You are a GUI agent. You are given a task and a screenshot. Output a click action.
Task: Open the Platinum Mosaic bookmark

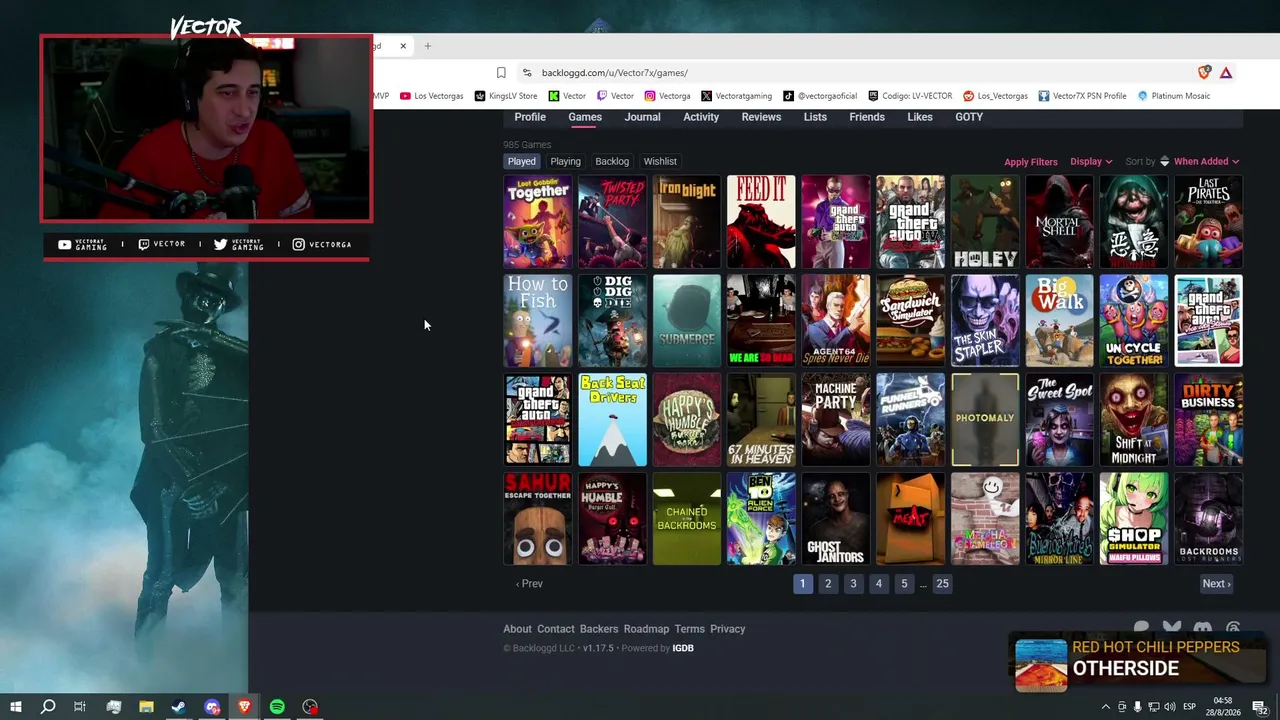point(1173,96)
